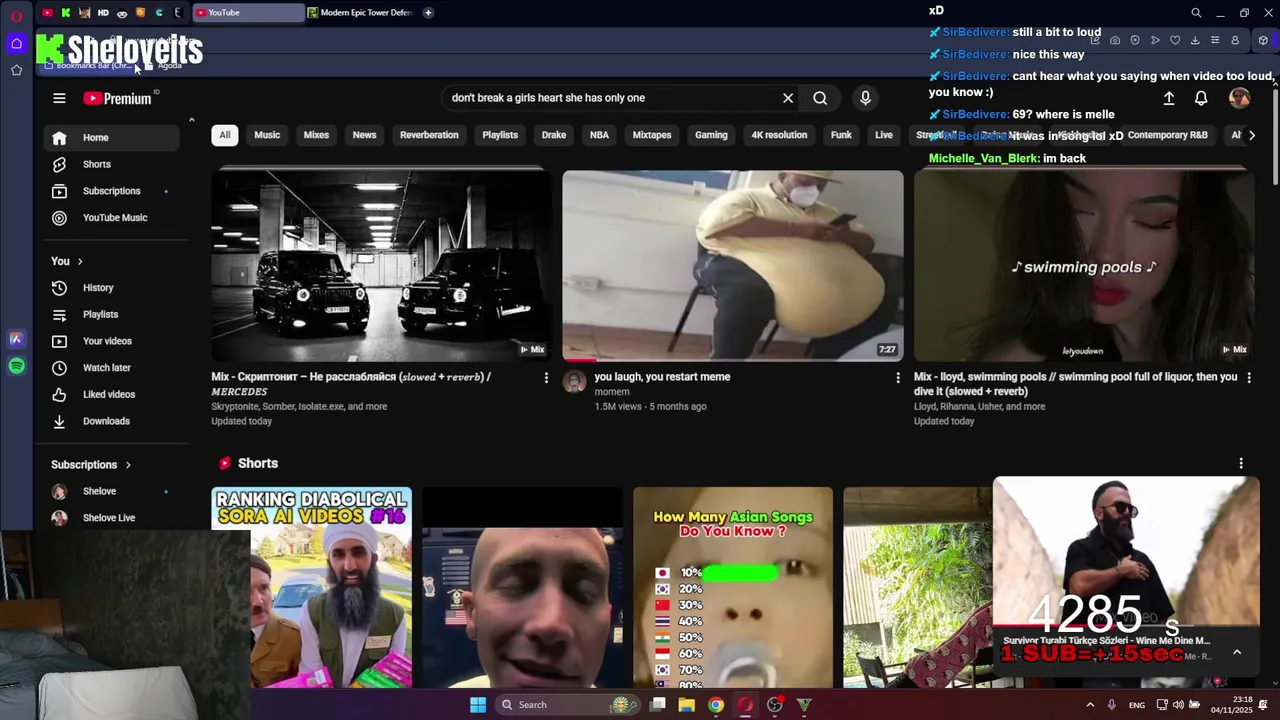The height and width of the screenshot is (720, 1280).
Task: Open Shelove channel subscription
Action: tap(112, 491)
